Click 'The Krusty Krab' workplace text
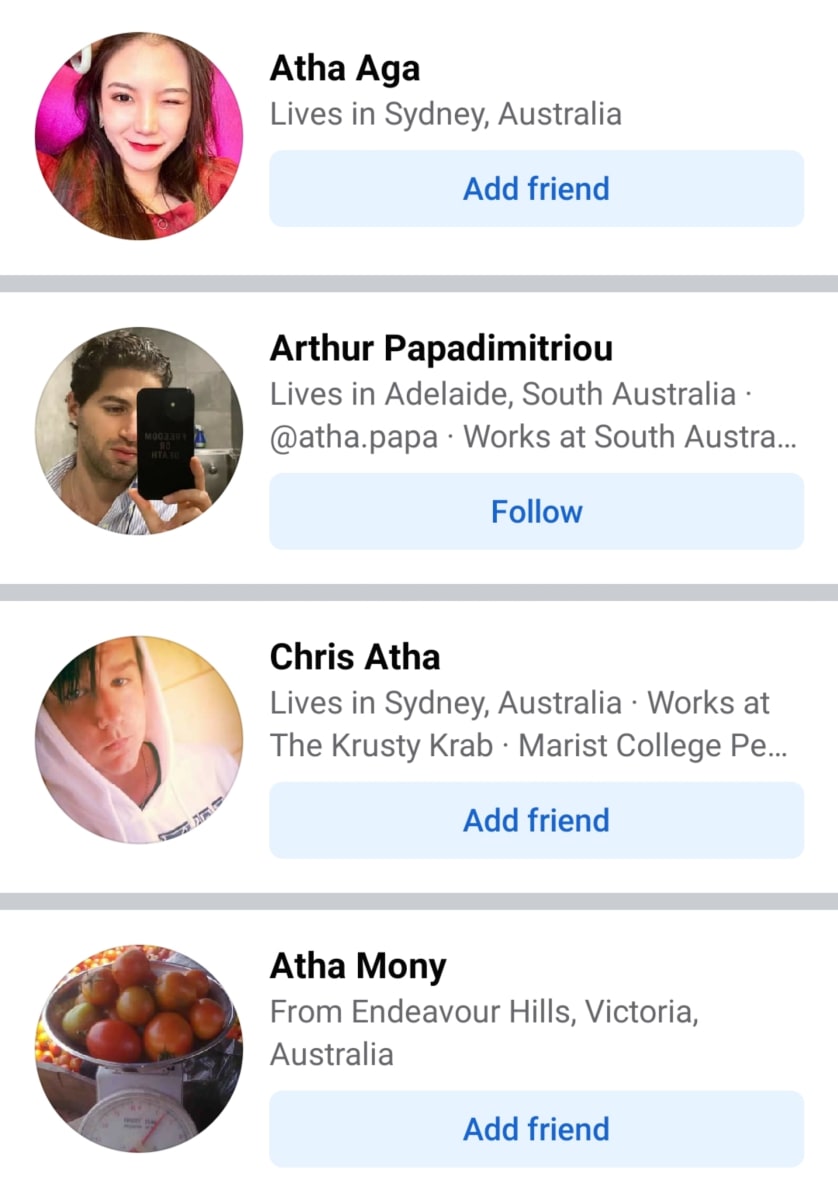 point(382,746)
